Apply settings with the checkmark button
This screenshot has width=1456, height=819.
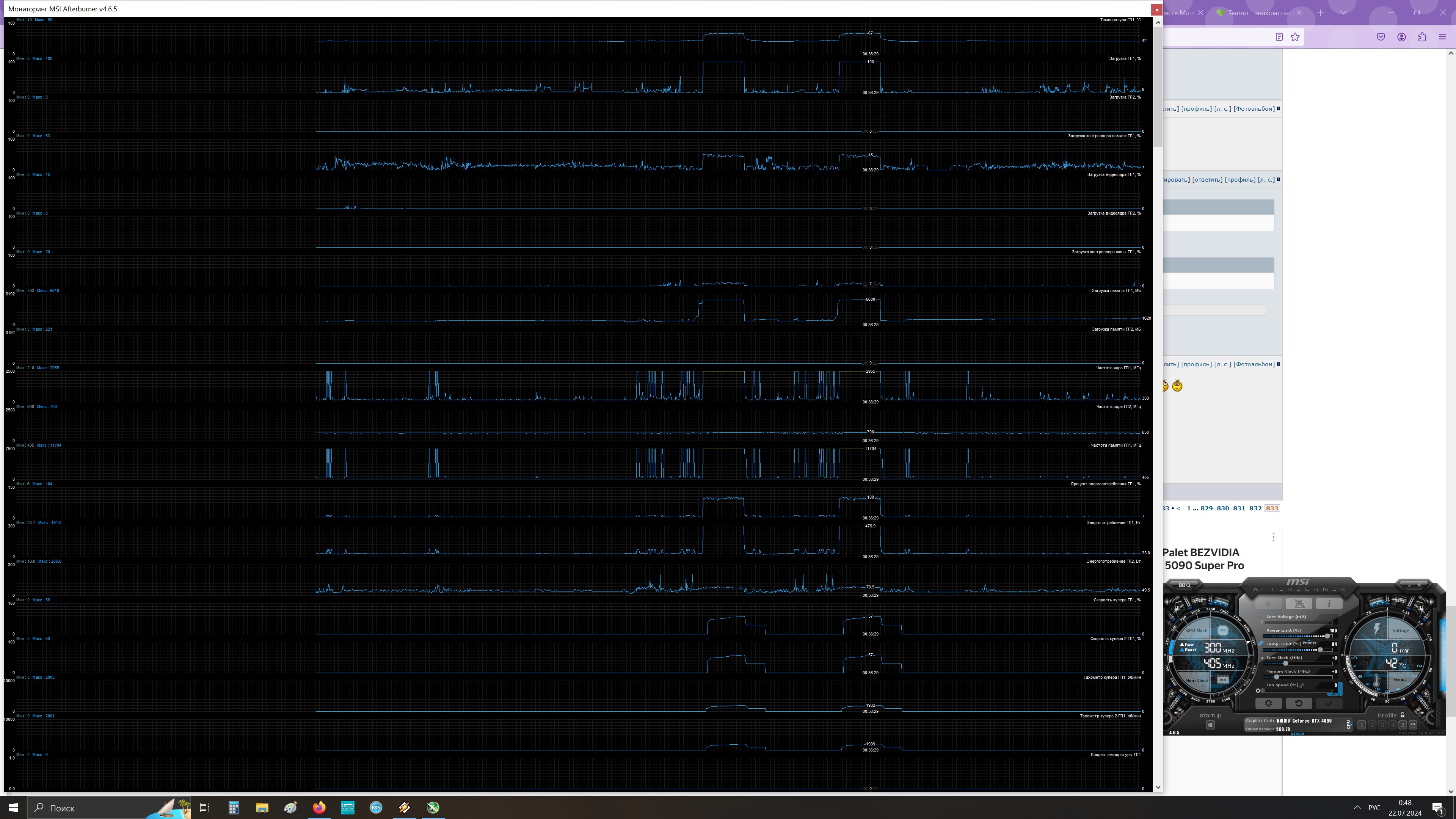click(1329, 704)
